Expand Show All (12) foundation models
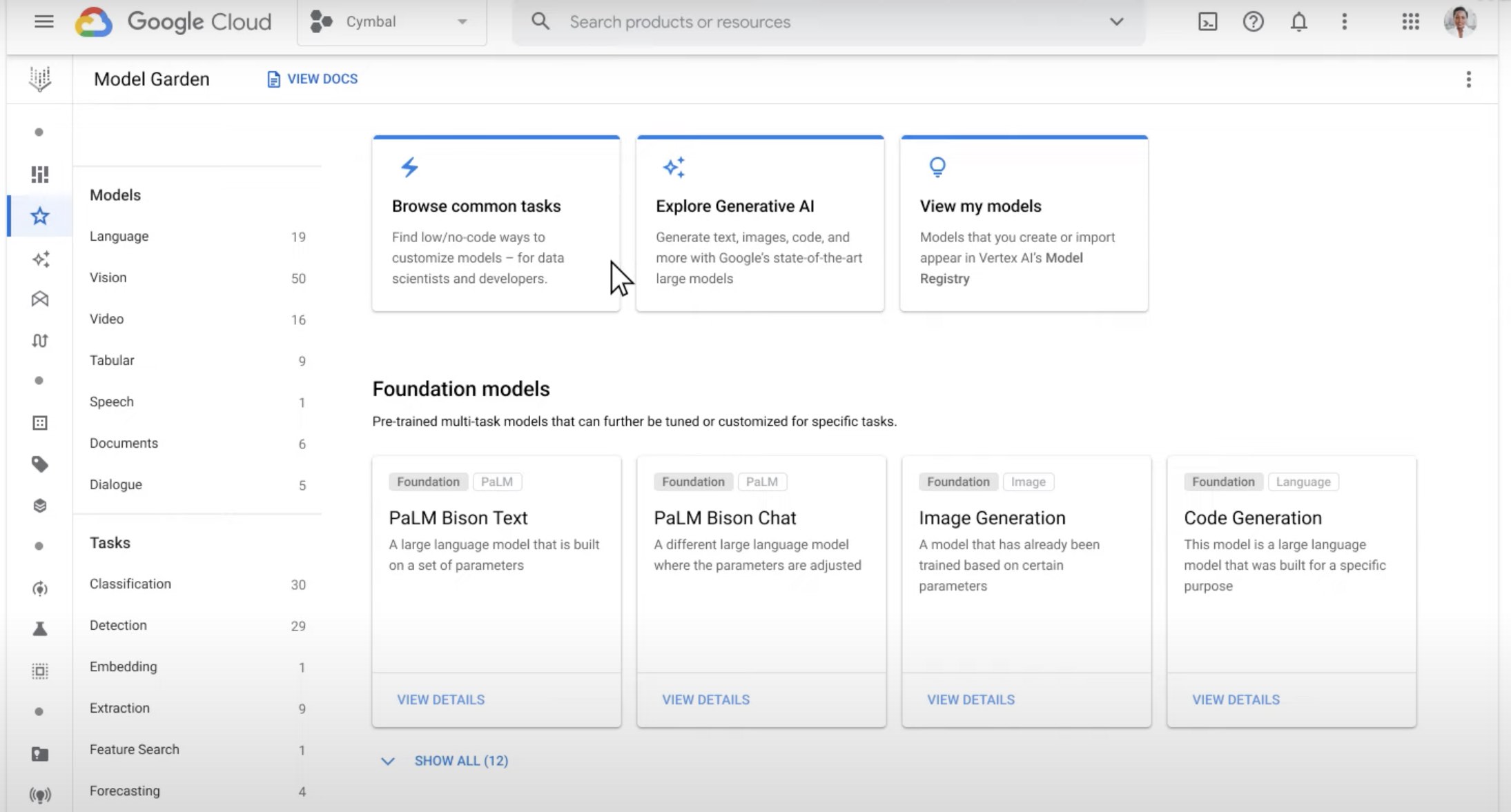Image resolution: width=1511 pixels, height=812 pixels. coord(460,761)
